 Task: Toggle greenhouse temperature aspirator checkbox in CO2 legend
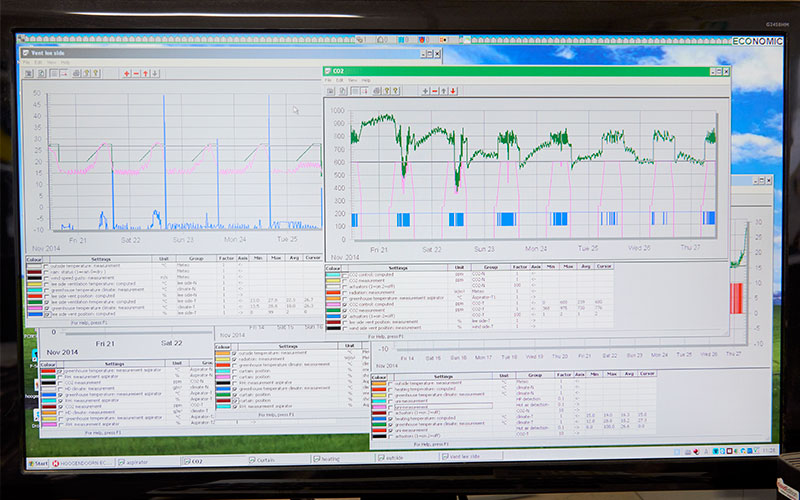pos(345,298)
